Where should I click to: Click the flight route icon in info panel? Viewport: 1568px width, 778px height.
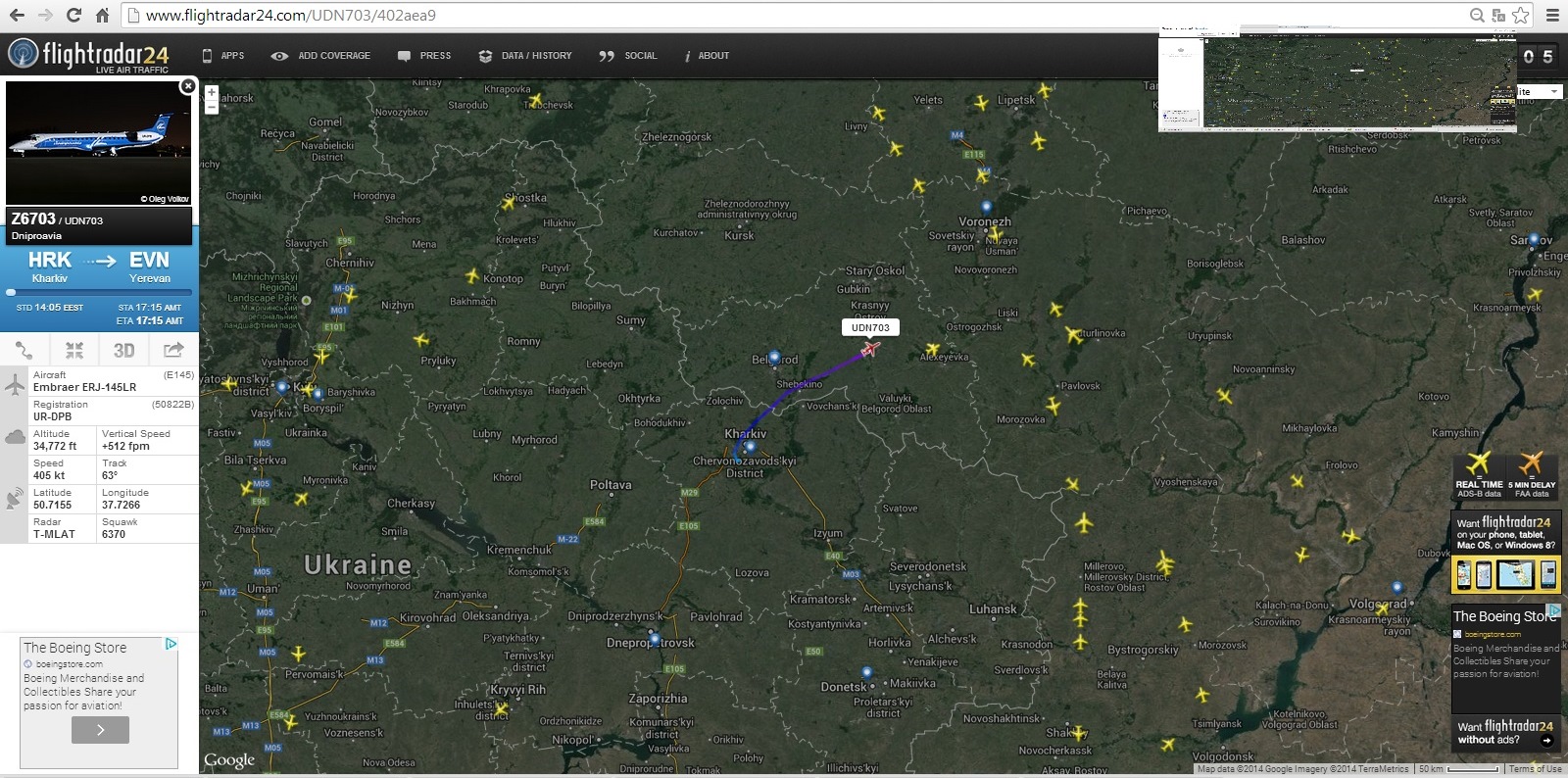point(24,350)
